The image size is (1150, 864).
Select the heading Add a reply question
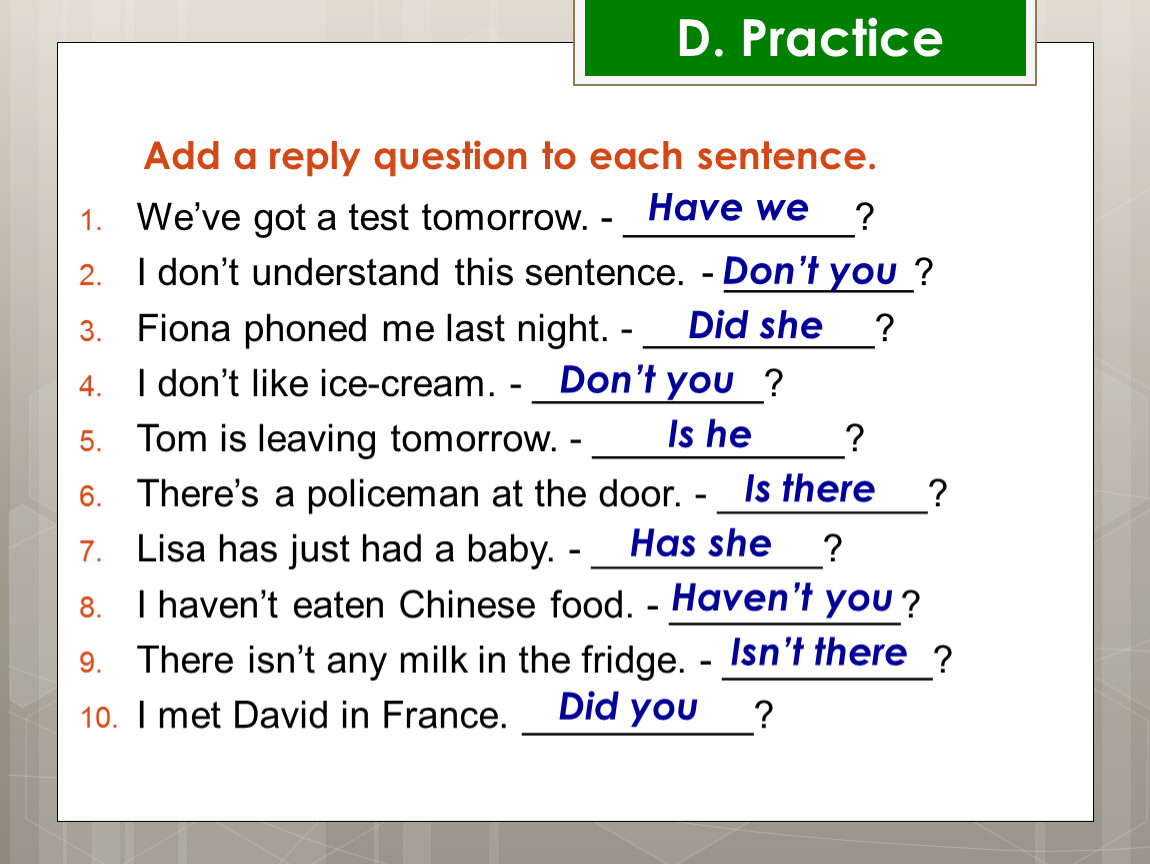click(510, 156)
